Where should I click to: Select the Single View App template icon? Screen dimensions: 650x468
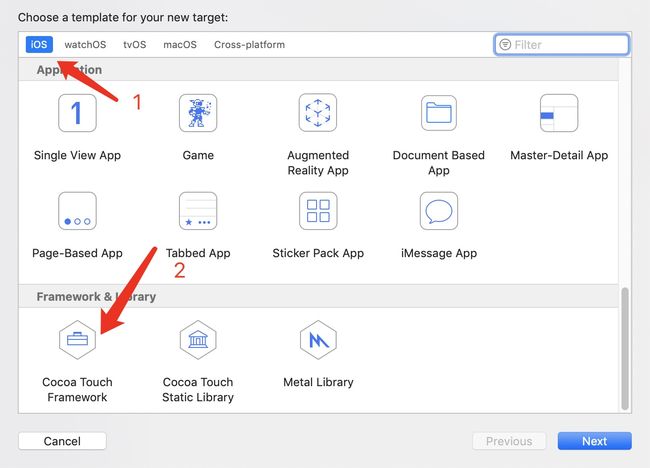click(x=77, y=113)
